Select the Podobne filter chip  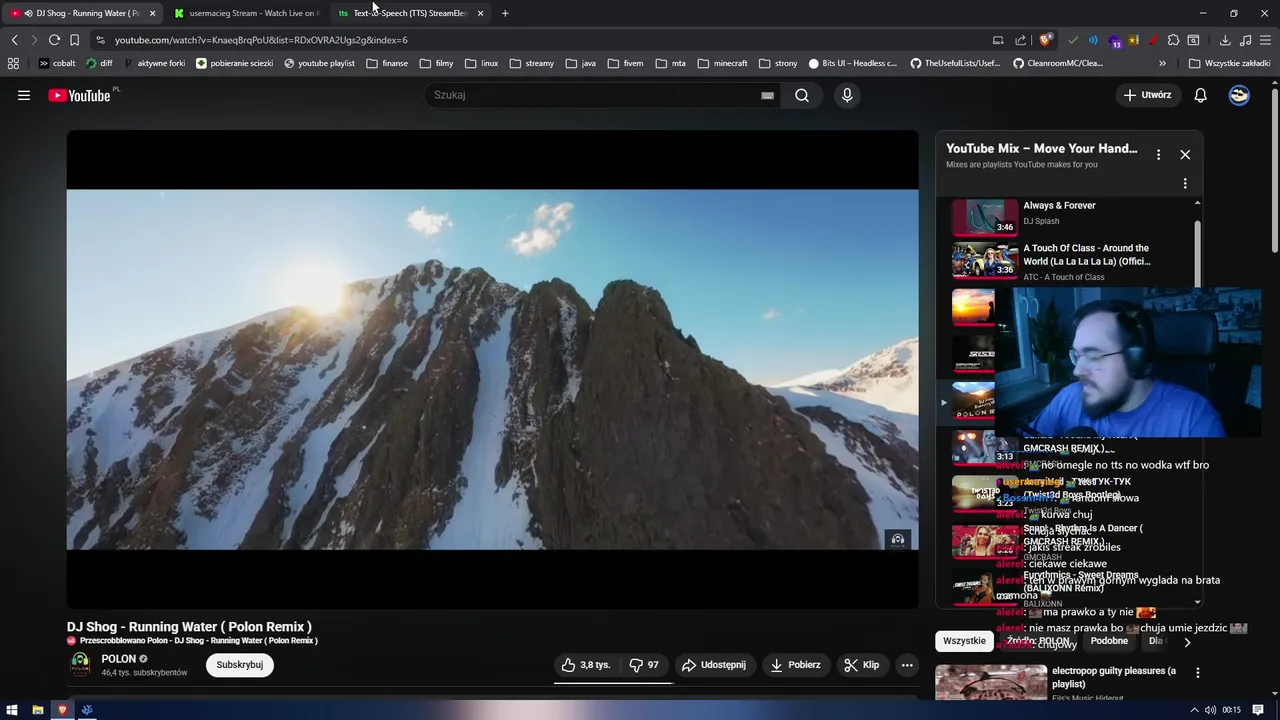point(1109,641)
